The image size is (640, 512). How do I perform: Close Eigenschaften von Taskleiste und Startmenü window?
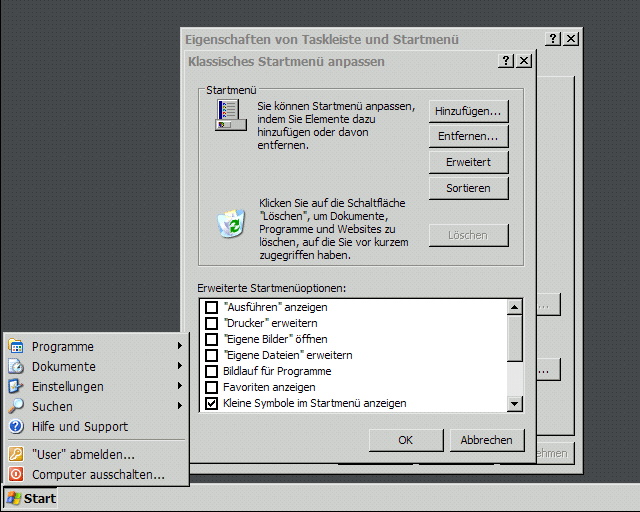571,39
